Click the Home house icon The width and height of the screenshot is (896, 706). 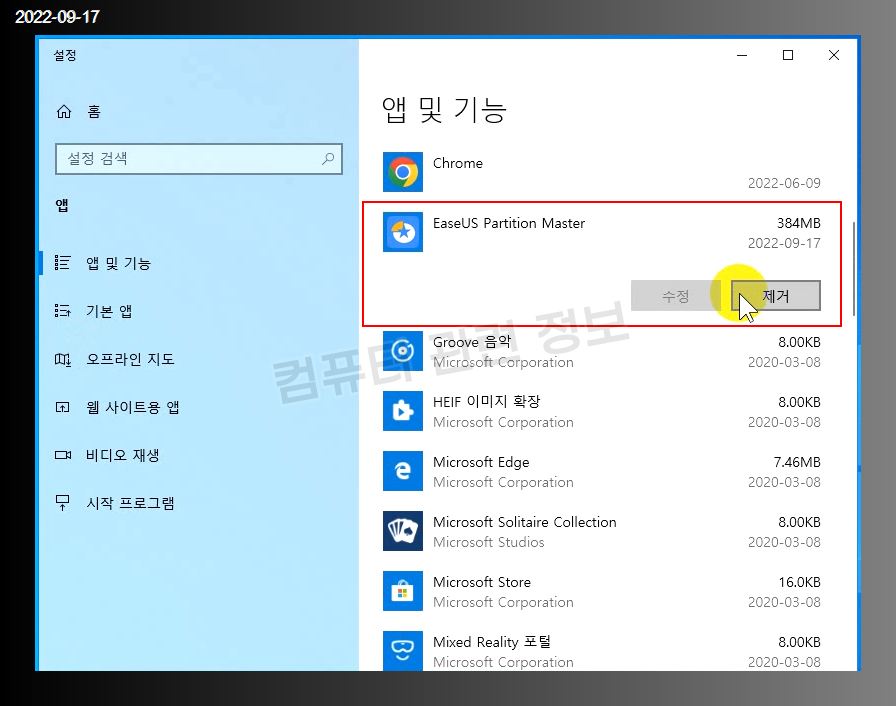tap(64, 111)
